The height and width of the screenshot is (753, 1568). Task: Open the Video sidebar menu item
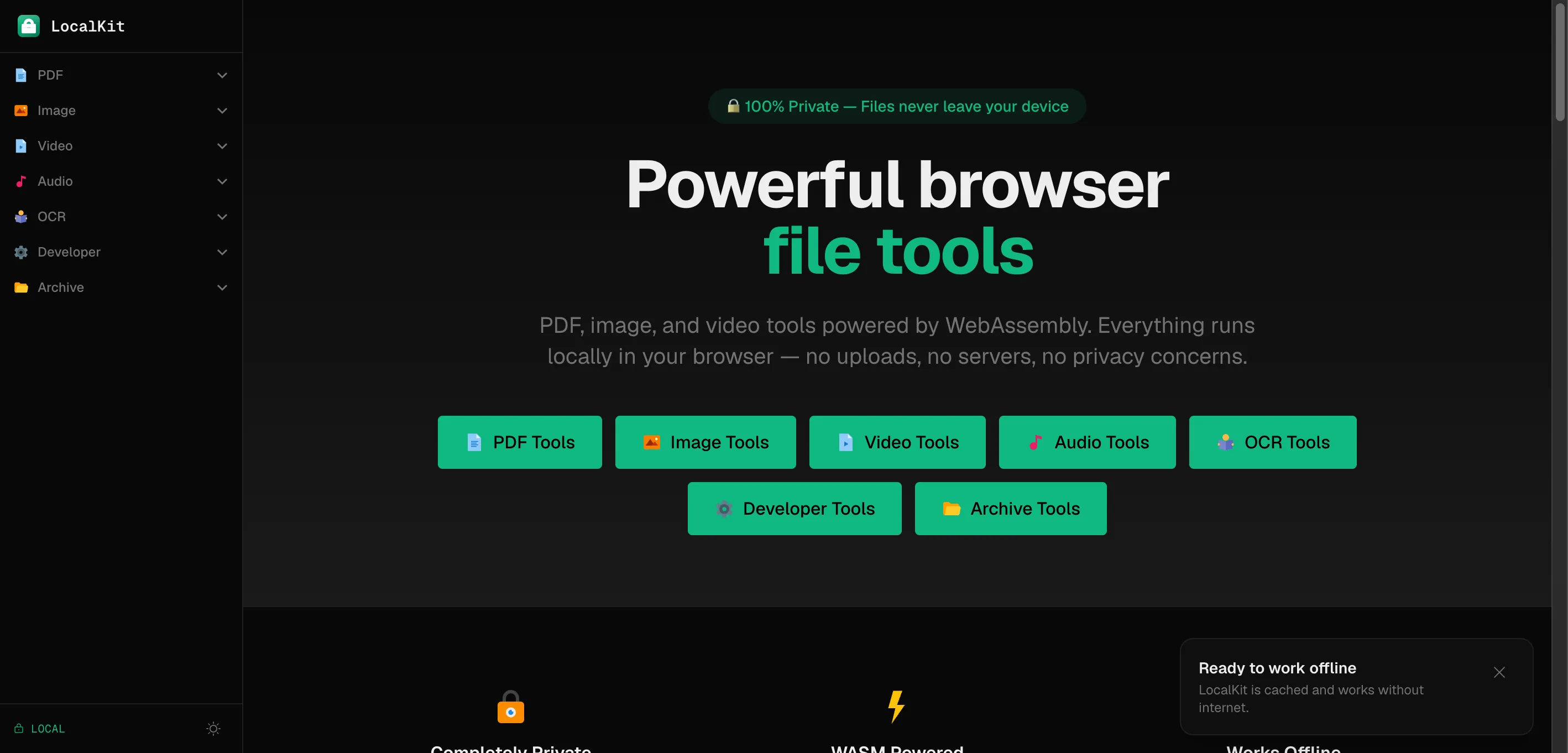(x=121, y=145)
